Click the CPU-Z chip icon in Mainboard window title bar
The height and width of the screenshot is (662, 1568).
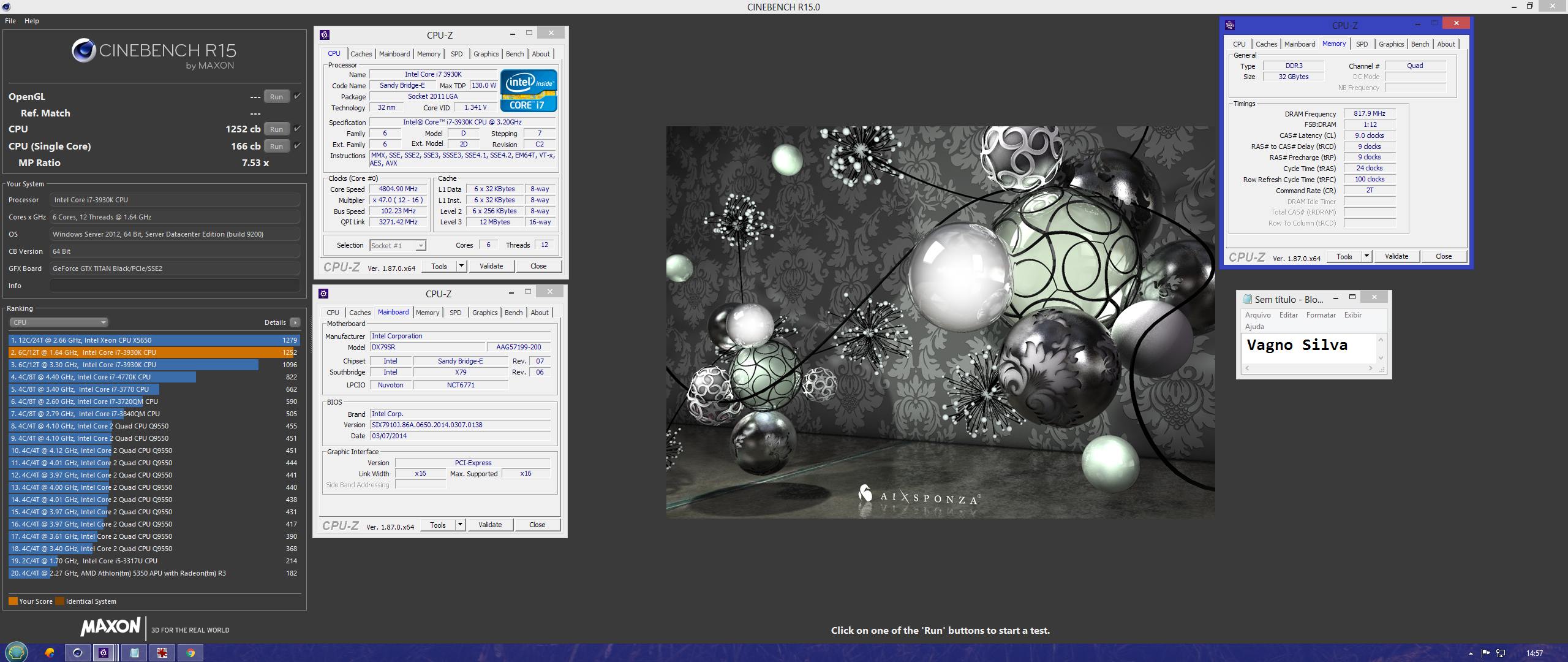coord(324,294)
